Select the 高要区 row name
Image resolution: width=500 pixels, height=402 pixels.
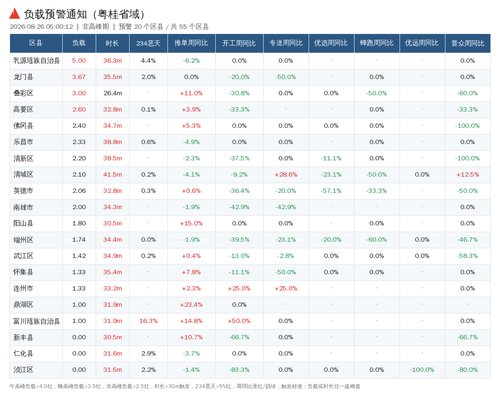pos(23,110)
